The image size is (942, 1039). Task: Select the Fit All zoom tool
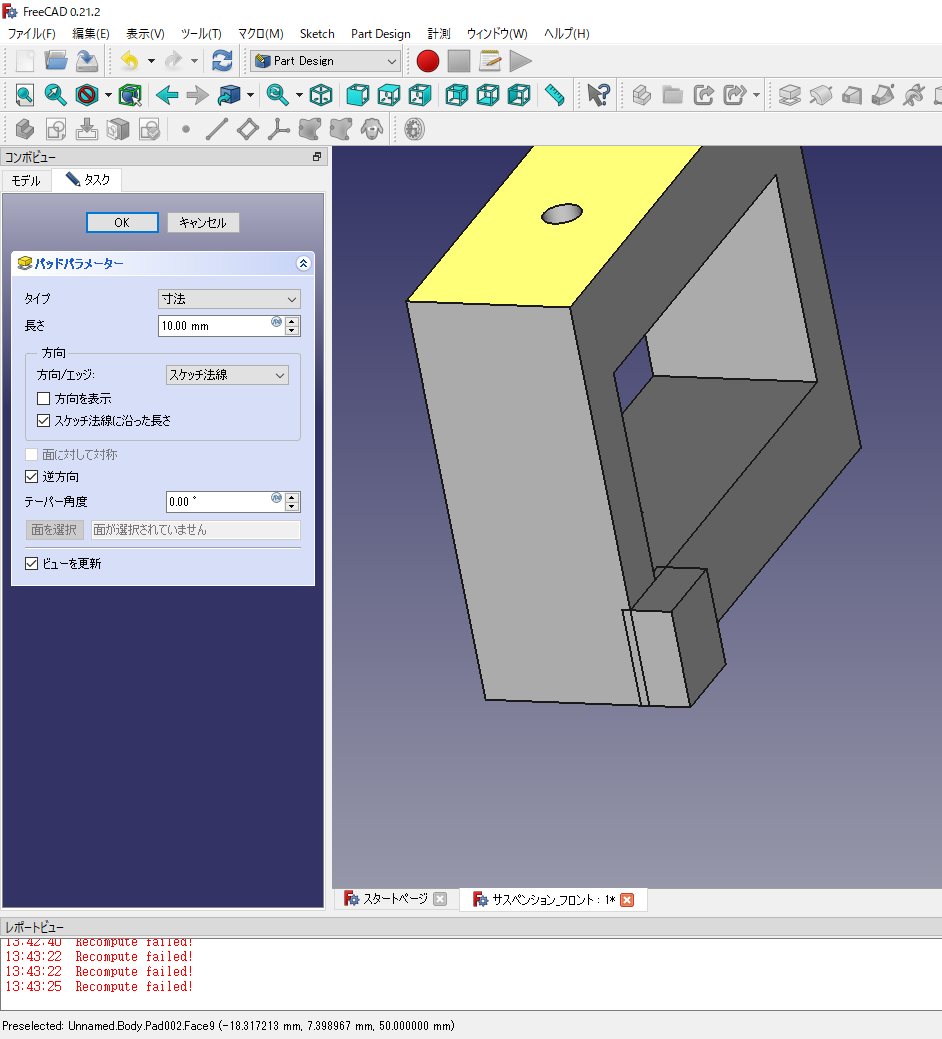tap(23, 95)
